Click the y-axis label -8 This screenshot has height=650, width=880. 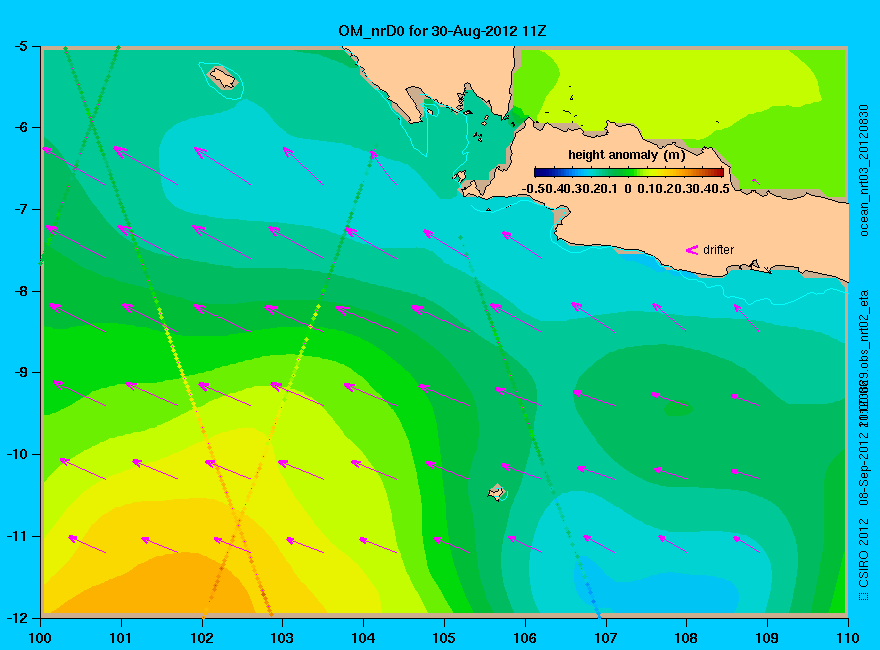pyautogui.click(x=20, y=291)
